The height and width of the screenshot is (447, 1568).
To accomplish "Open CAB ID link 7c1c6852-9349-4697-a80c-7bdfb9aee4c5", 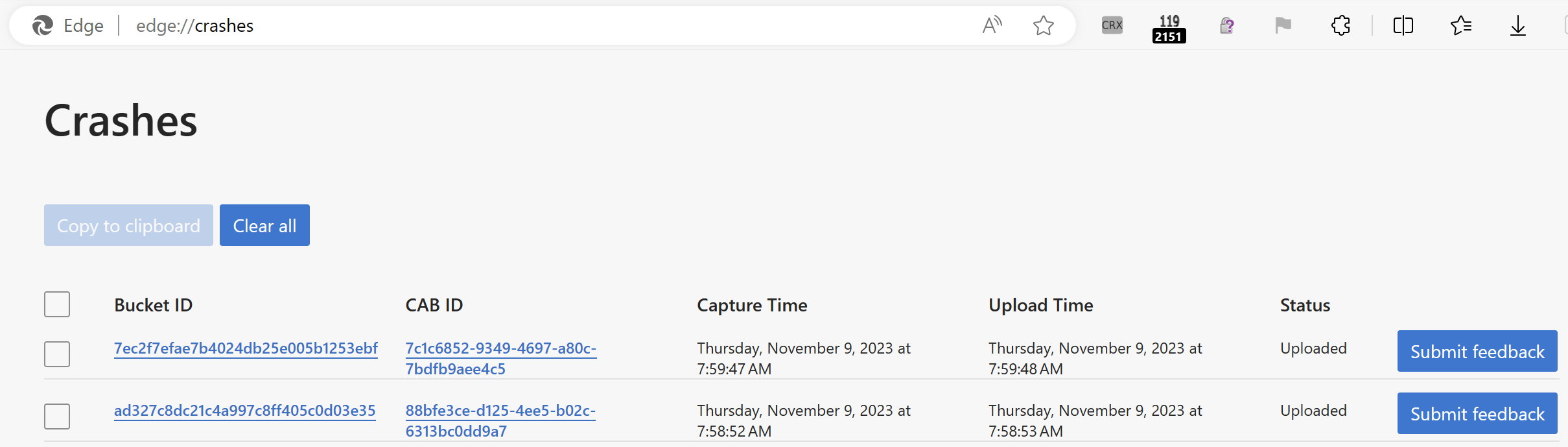I will pyautogui.click(x=500, y=358).
